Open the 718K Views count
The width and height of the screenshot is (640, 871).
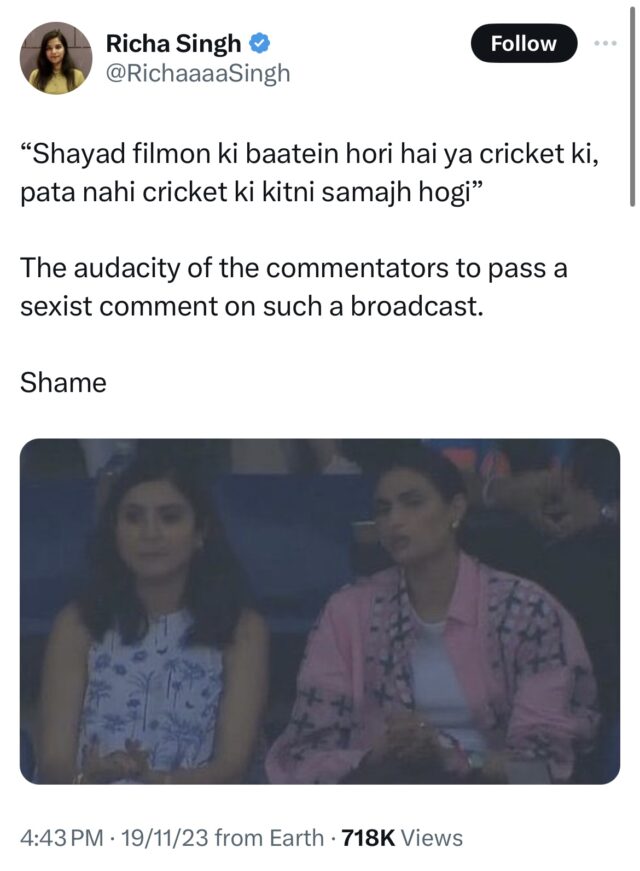(x=402, y=838)
